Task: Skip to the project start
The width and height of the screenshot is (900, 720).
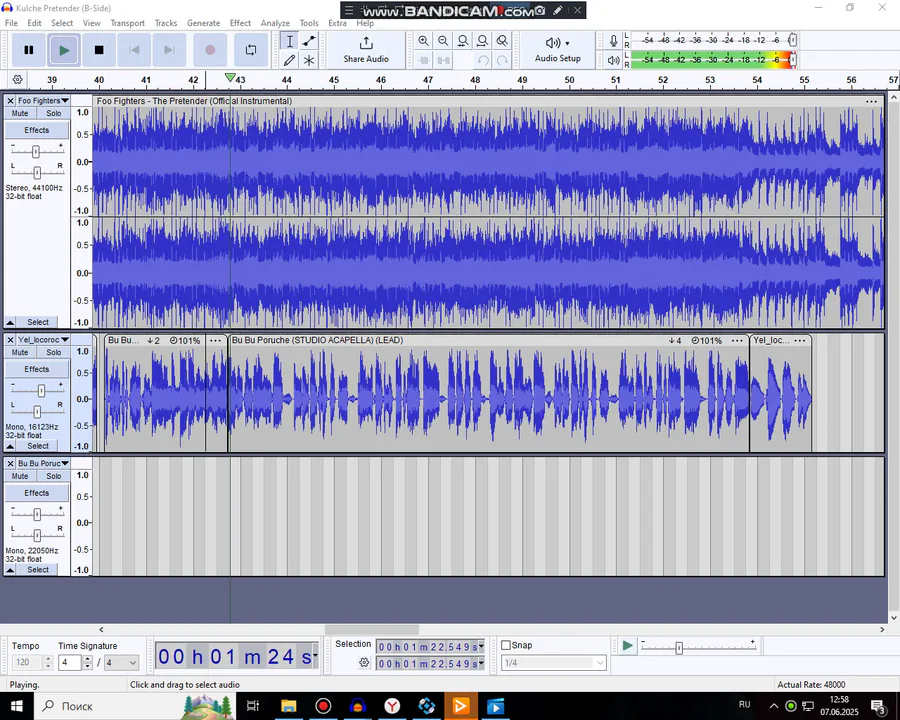Action: (134, 50)
